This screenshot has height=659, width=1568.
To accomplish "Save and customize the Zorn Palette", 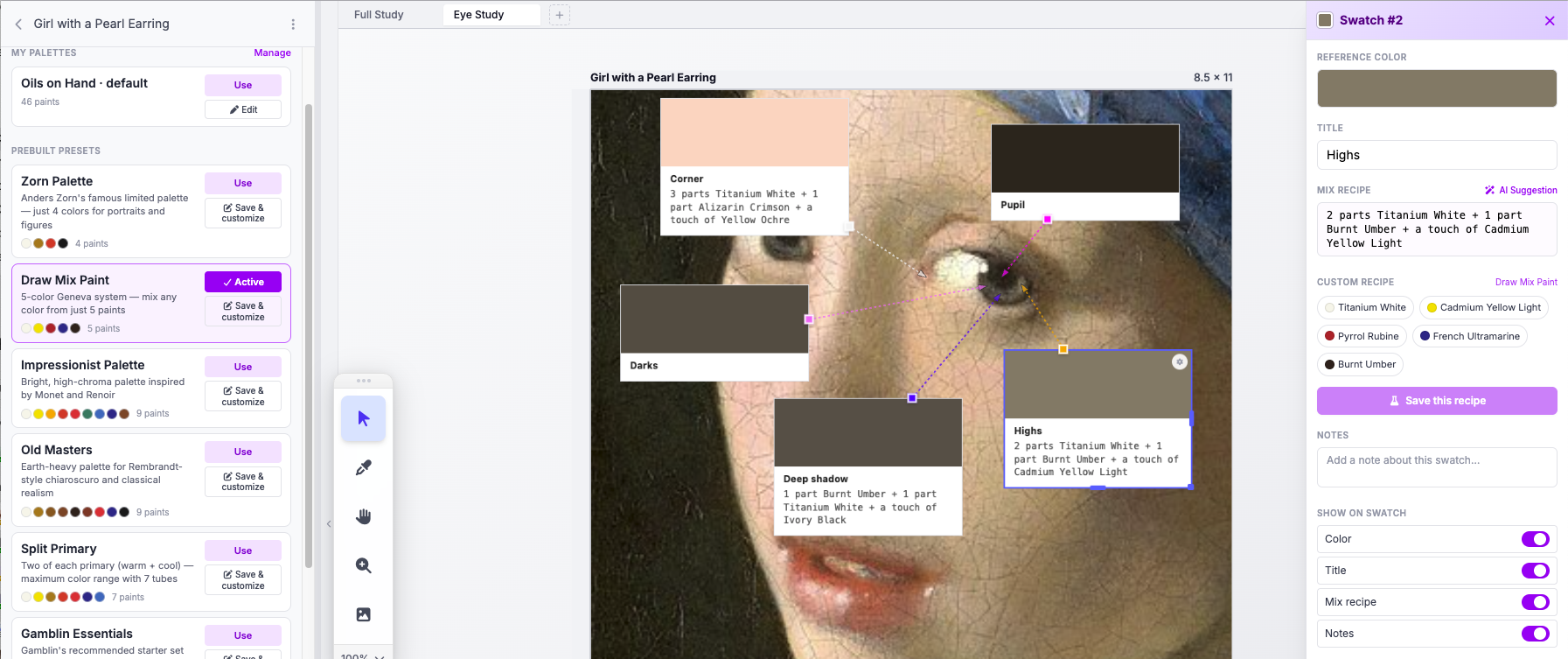I will click(243, 214).
